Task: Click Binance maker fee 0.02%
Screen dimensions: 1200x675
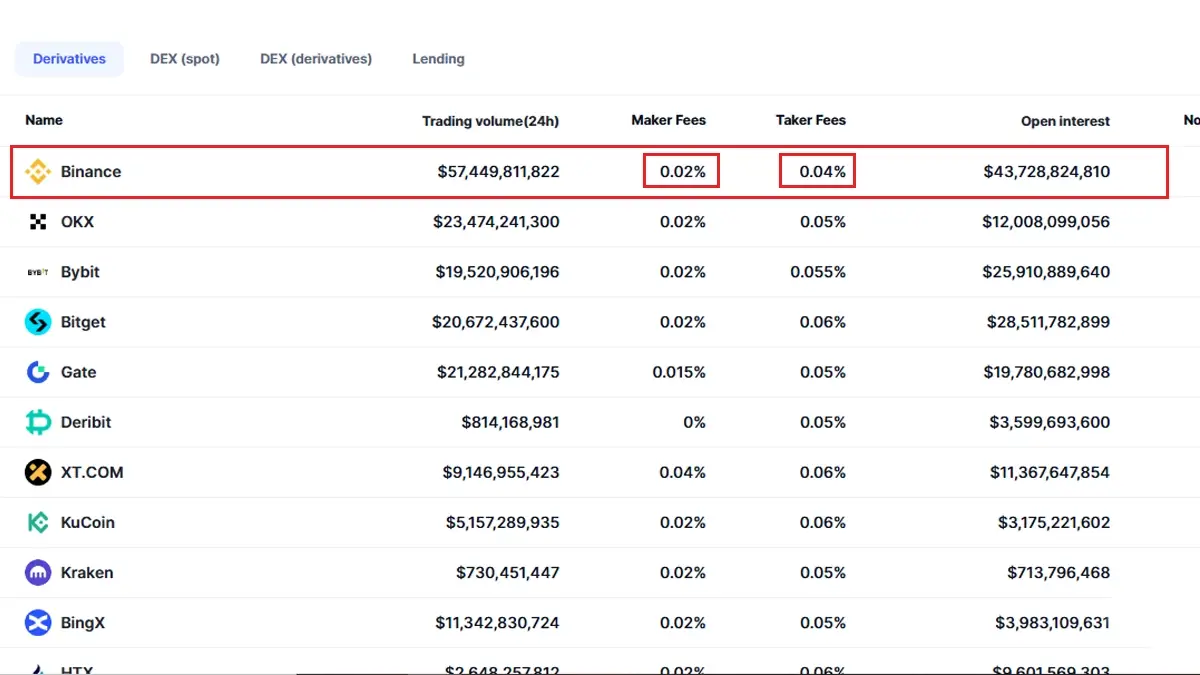Action: [x=683, y=172]
